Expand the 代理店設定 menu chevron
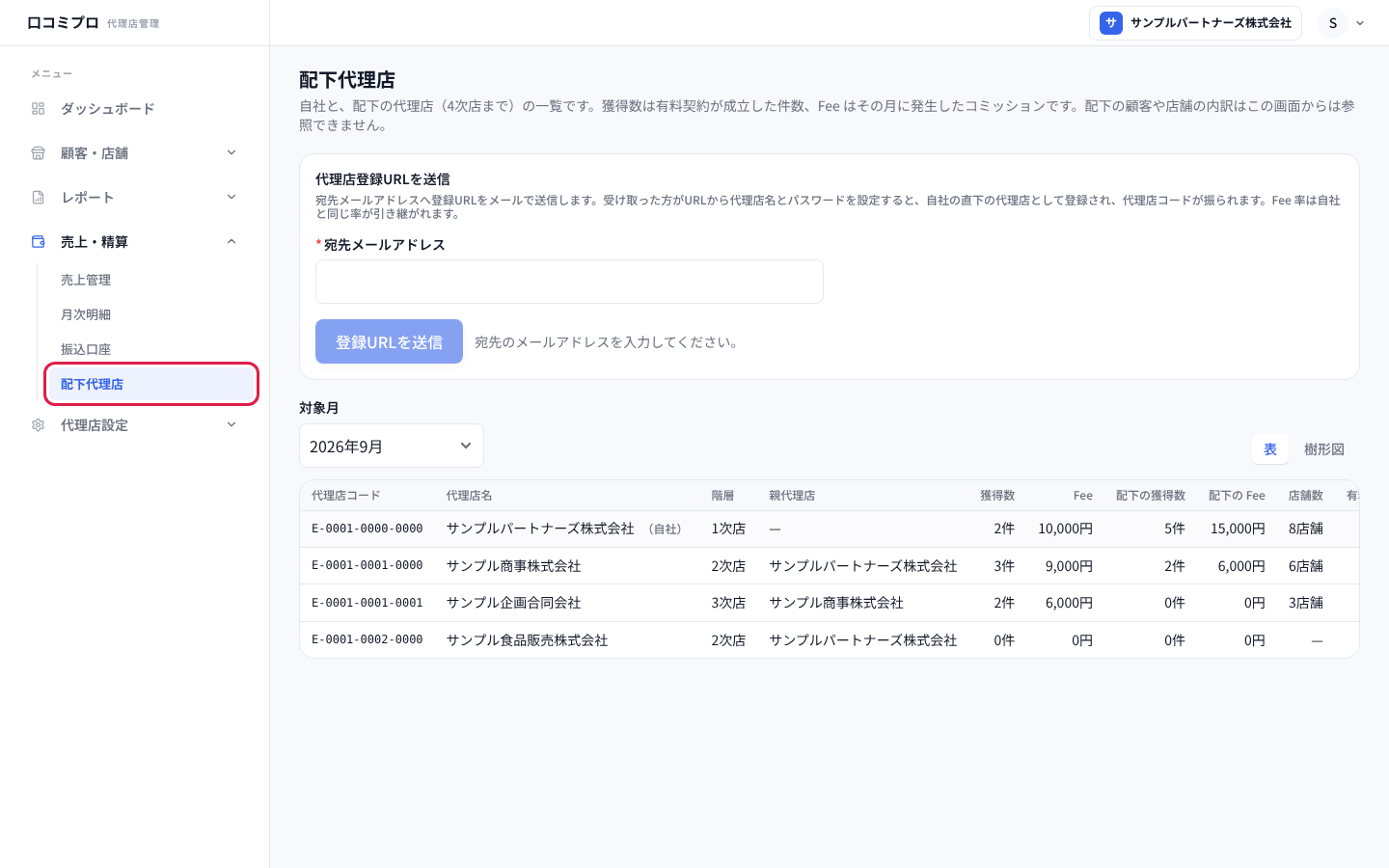Image resolution: width=1389 pixels, height=868 pixels. click(231, 424)
